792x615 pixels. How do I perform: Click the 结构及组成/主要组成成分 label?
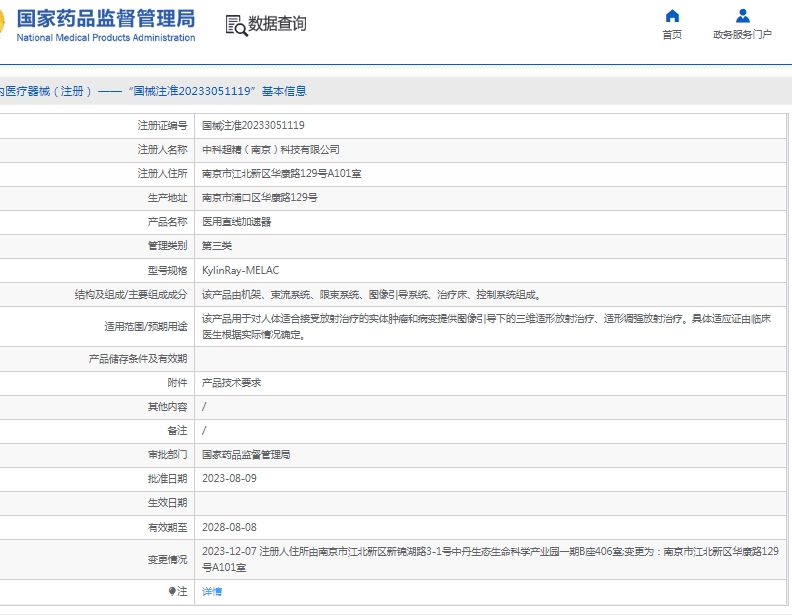pos(131,294)
